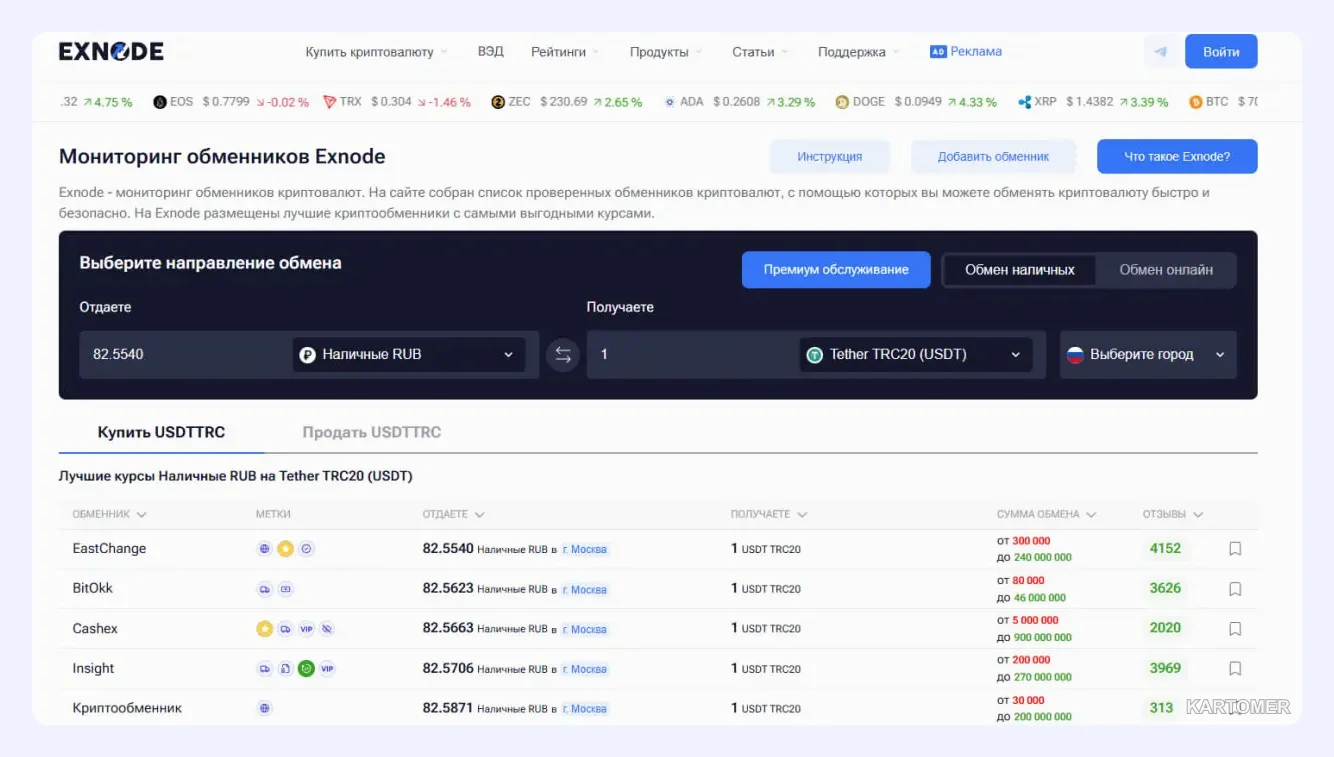Click the Премиум обслуживание button
This screenshot has height=757, width=1334.
click(x=836, y=270)
